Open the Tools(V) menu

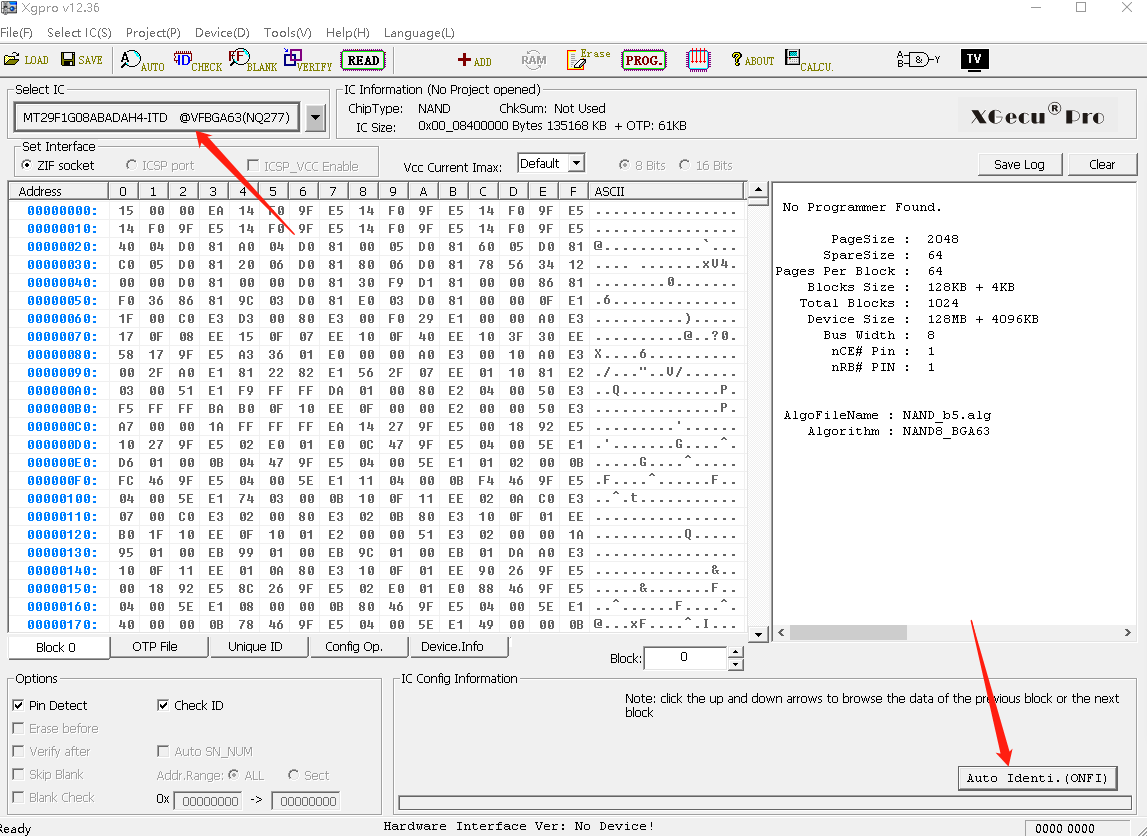(287, 33)
